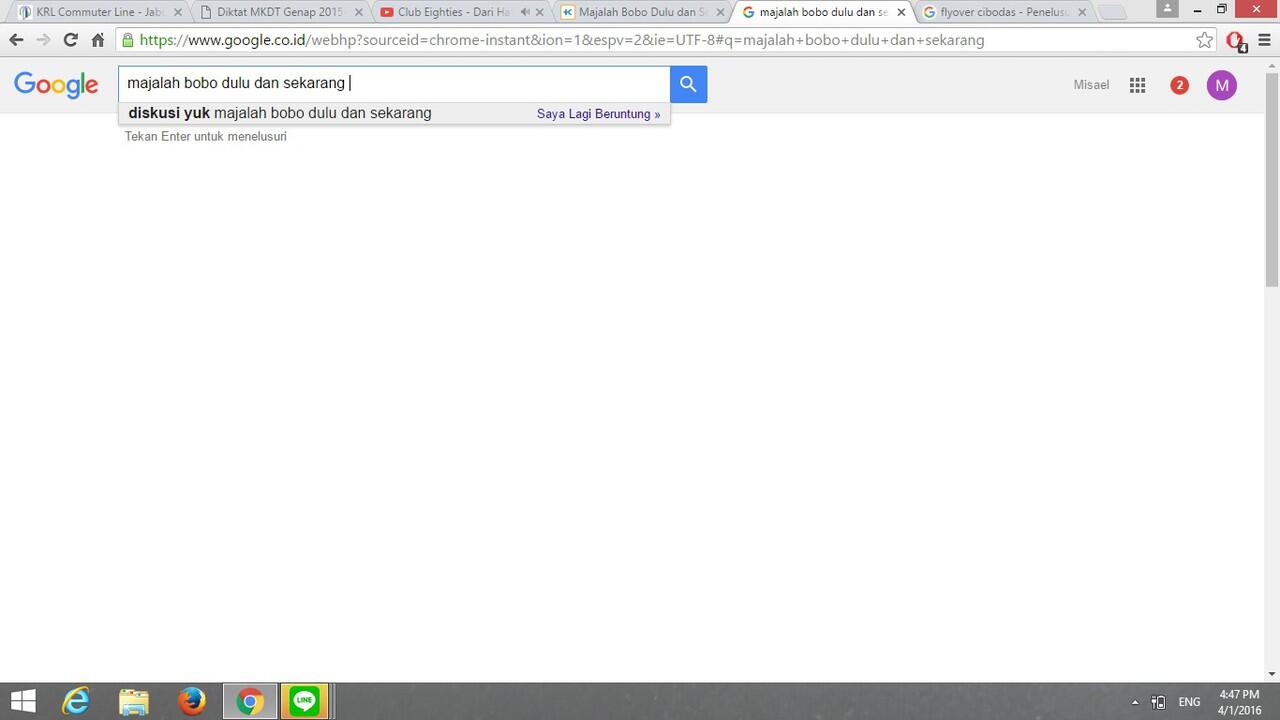Select the Chrome taskbar icon
This screenshot has width=1280, height=720.
coord(249,701)
